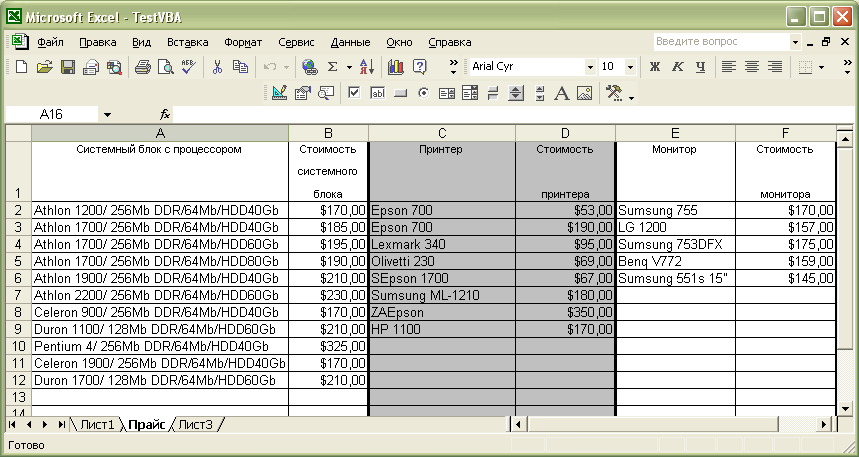Switch to the Лист3 sheet tab
The height and width of the screenshot is (457, 859).
[196, 424]
